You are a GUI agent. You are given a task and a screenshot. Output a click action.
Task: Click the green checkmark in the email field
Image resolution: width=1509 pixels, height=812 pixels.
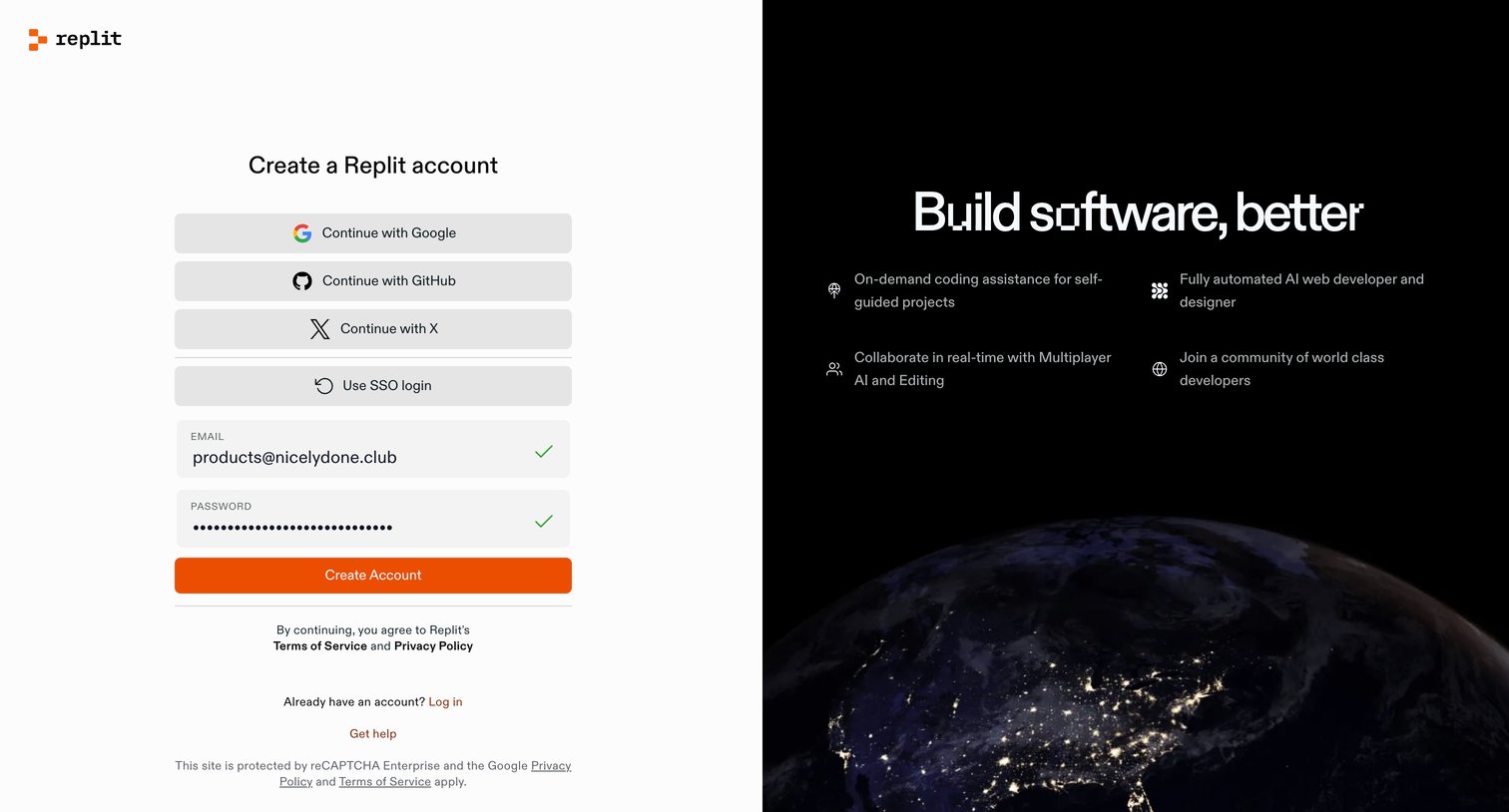[x=544, y=452]
